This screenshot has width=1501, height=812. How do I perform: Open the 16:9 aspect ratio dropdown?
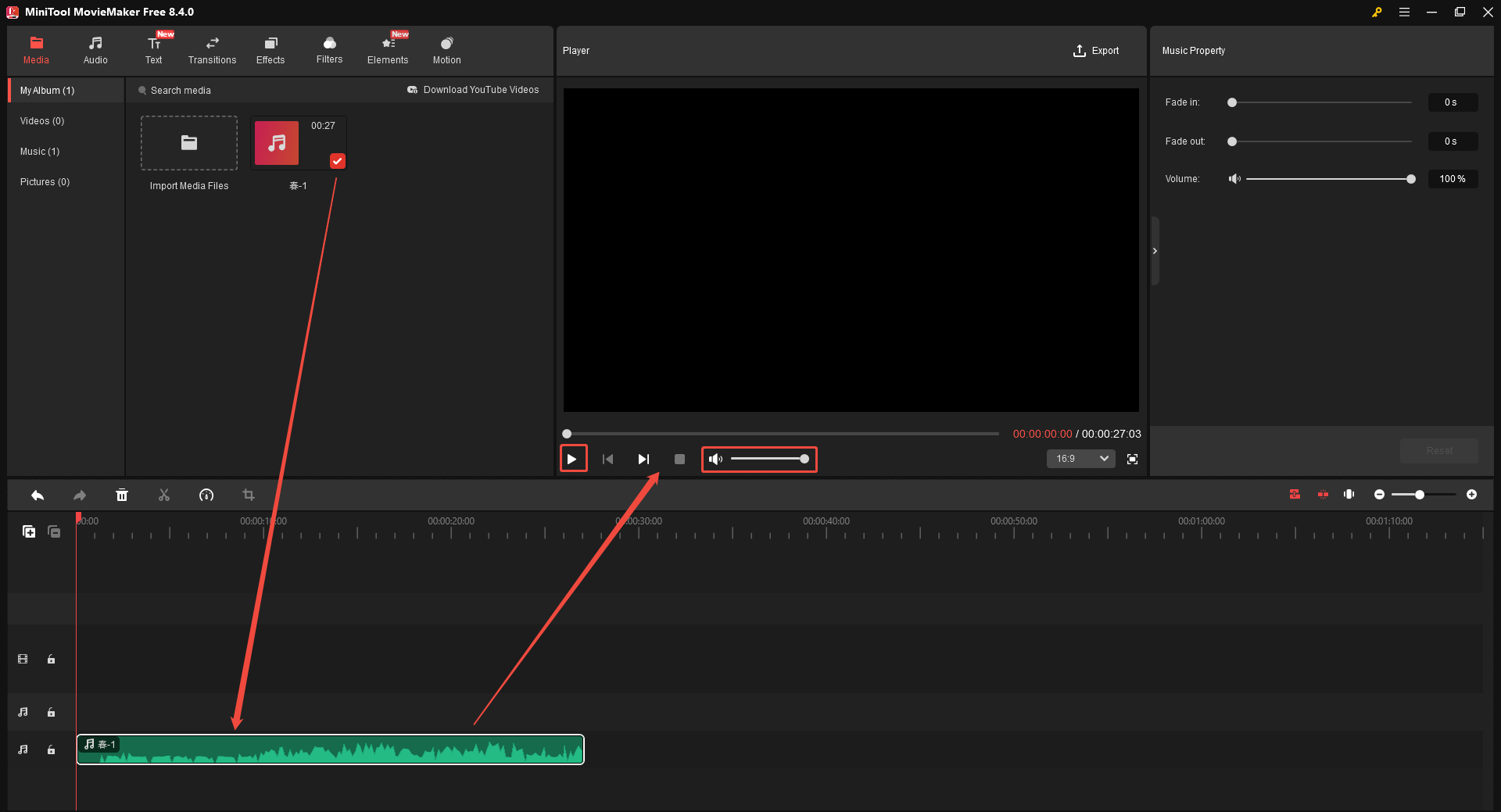1080,459
